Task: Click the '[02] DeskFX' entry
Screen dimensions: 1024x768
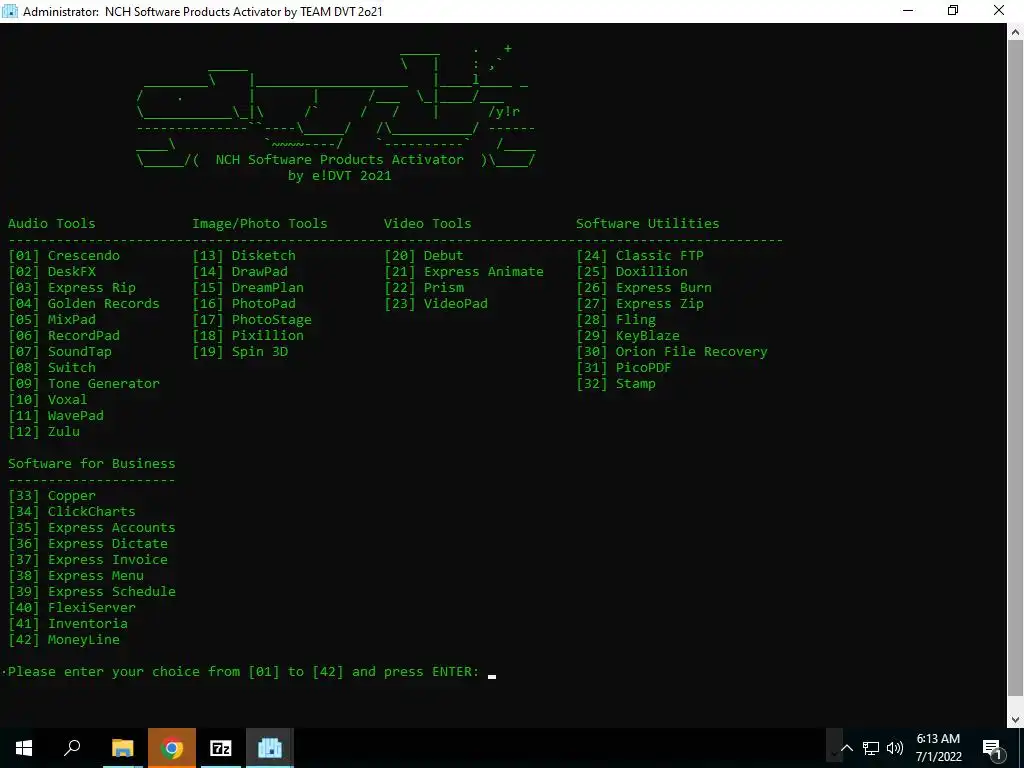Action: (x=52, y=272)
